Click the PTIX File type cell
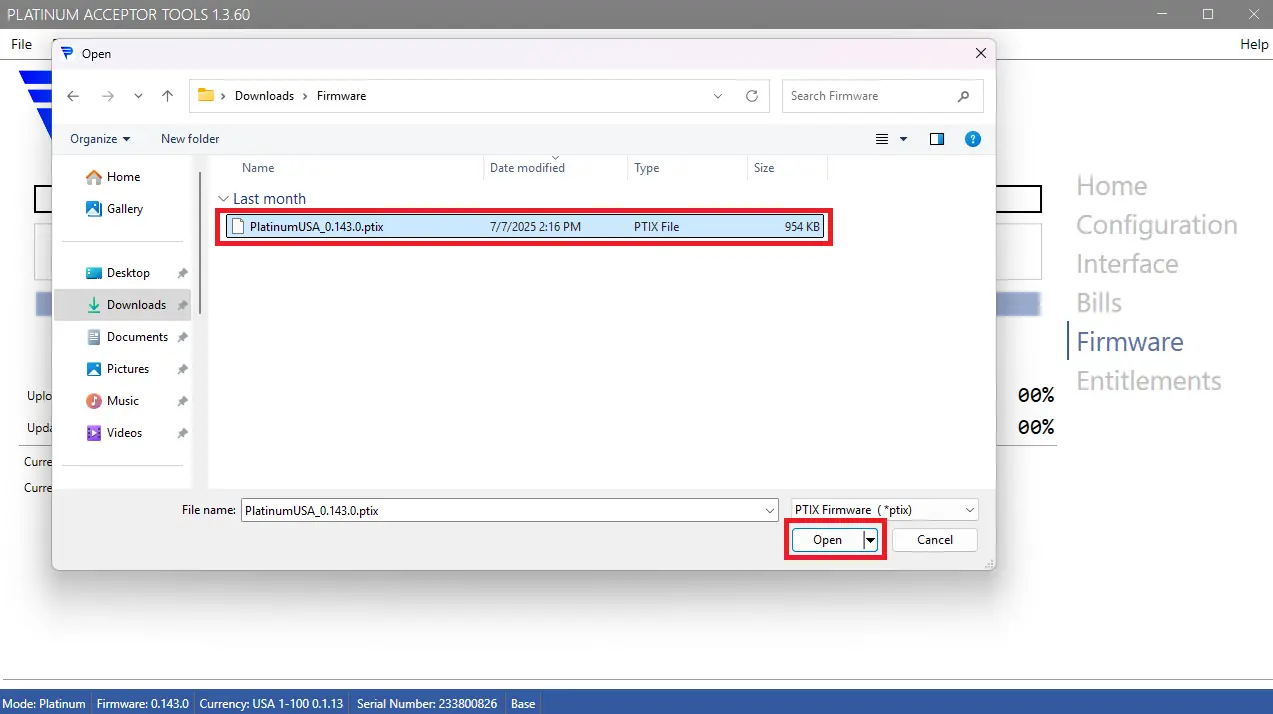This screenshot has width=1273, height=714. [656, 227]
